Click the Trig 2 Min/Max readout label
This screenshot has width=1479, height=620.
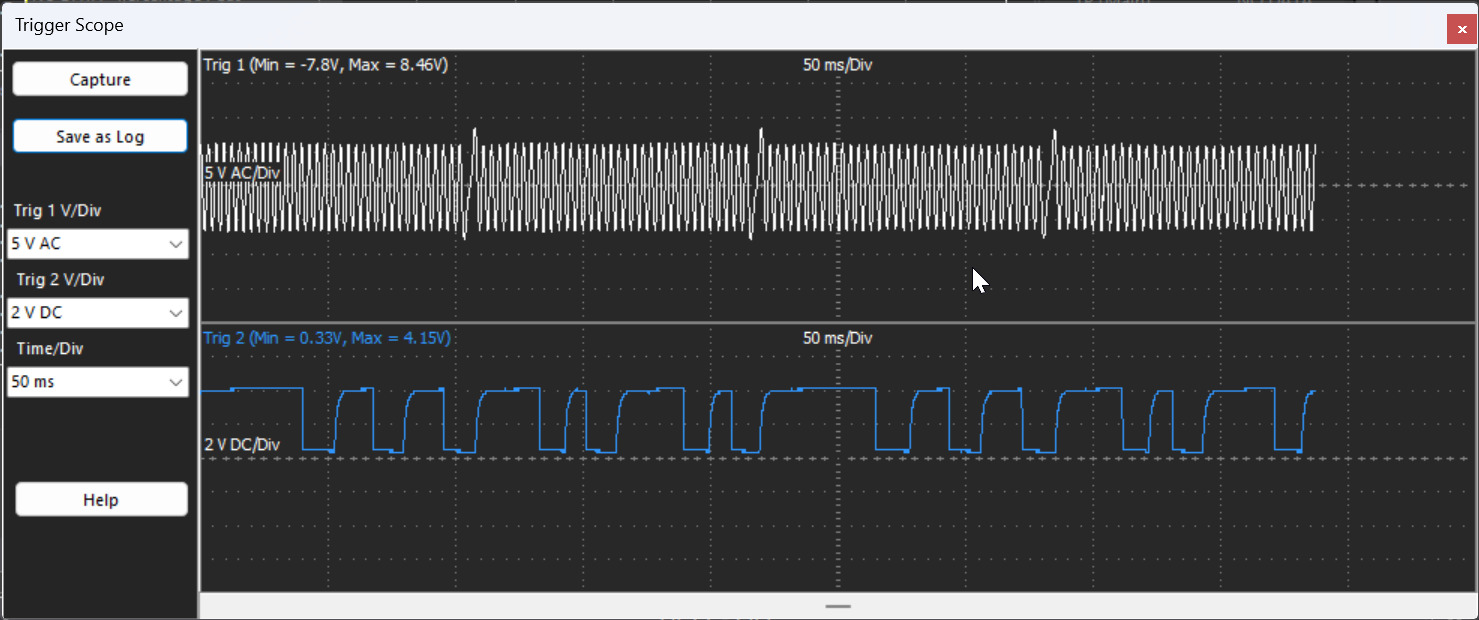(x=325, y=338)
